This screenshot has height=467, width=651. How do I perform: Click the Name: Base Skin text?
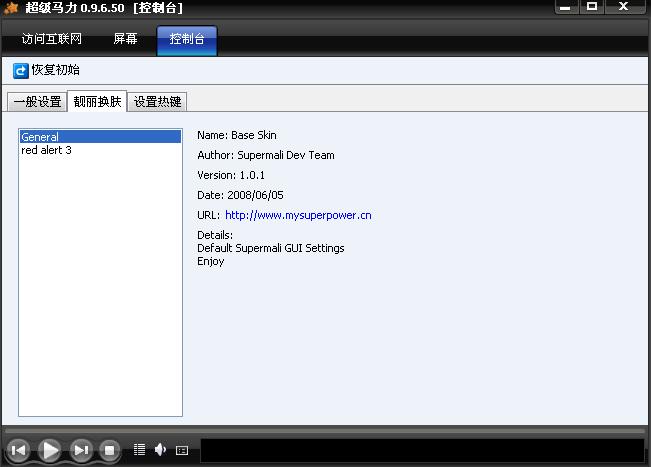(237, 135)
